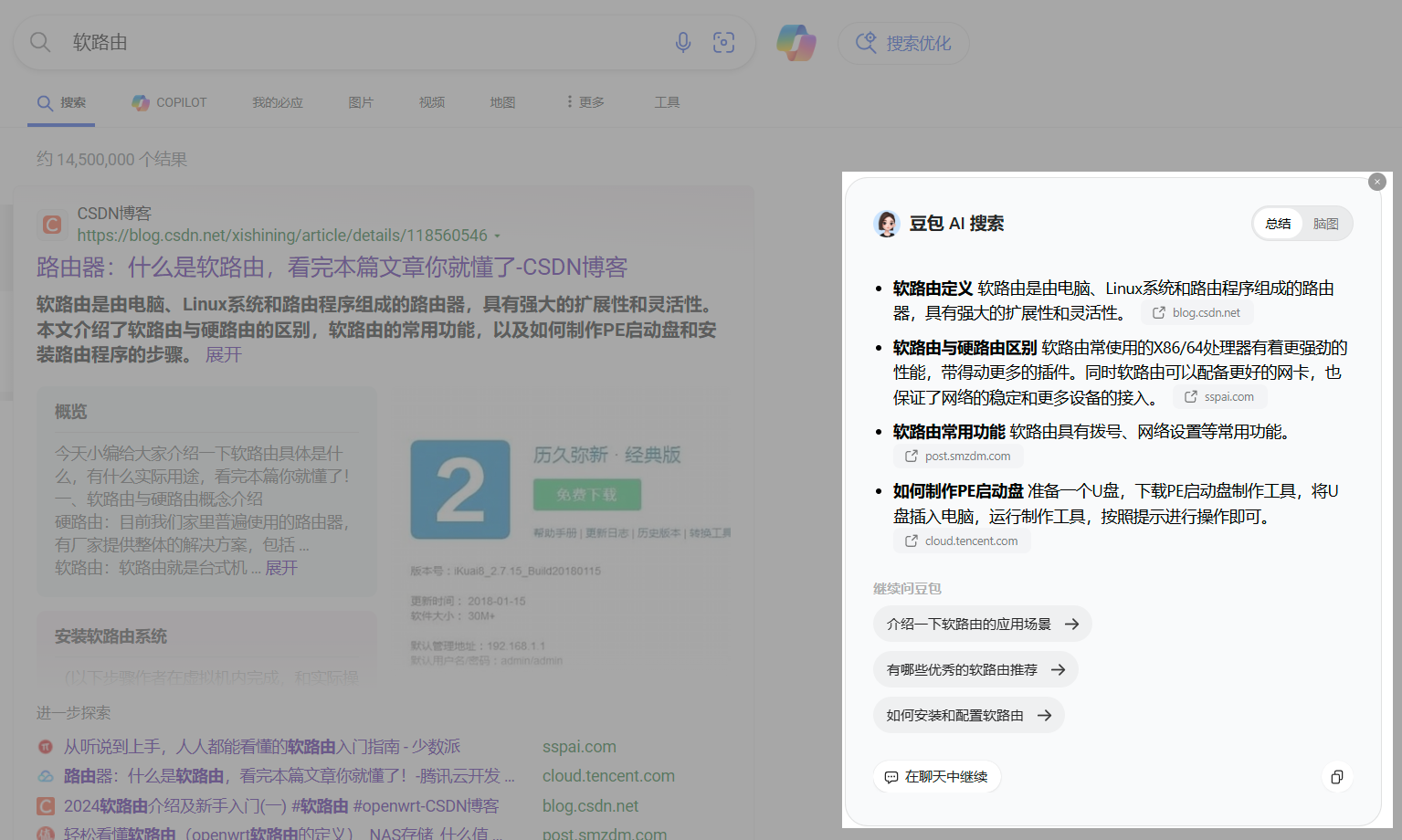This screenshot has width=1402, height=840.
Task: Click the cloud.tencent.com domain in 进一步探索
Action: tap(608, 776)
